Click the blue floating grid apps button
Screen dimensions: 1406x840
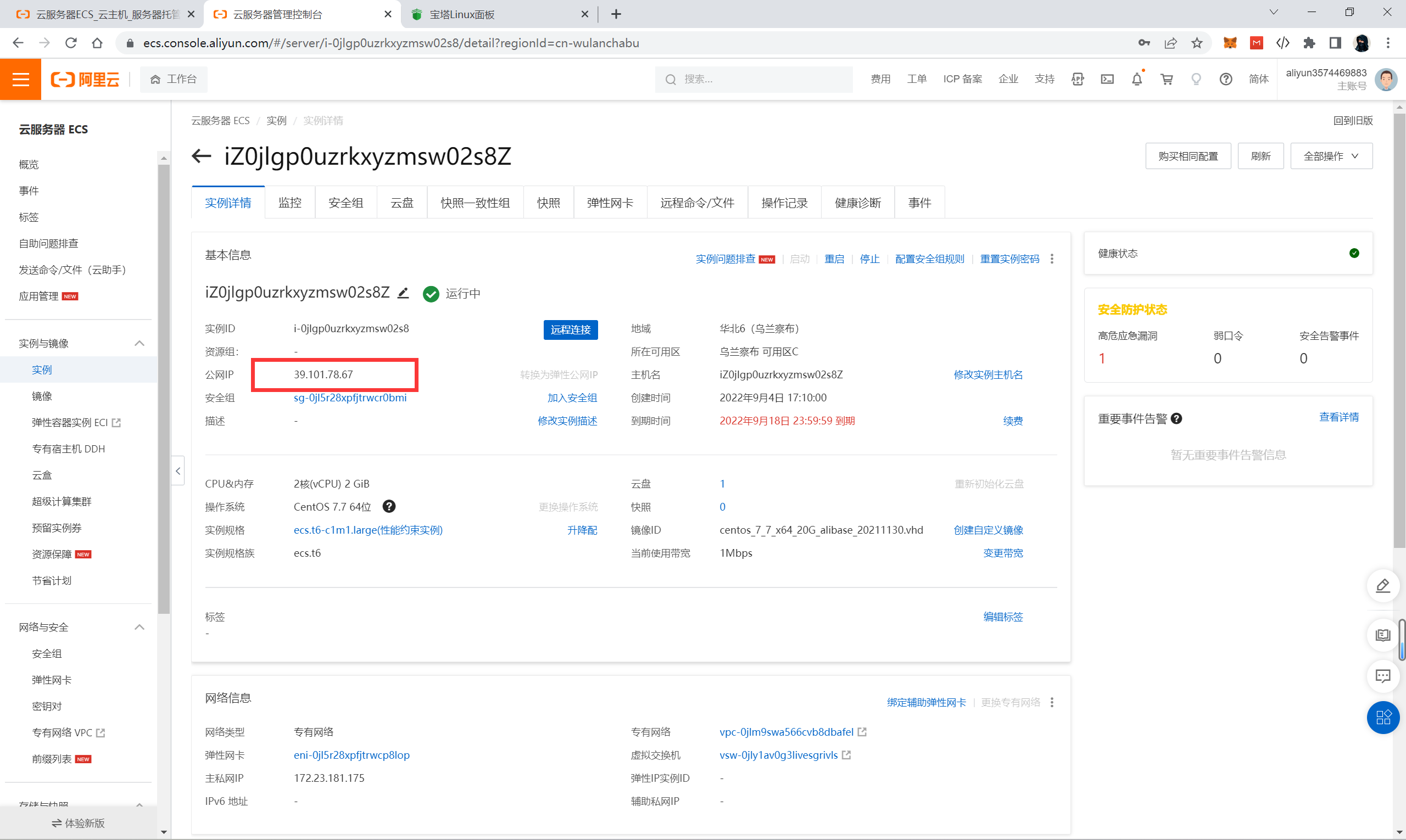[1383, 717]
